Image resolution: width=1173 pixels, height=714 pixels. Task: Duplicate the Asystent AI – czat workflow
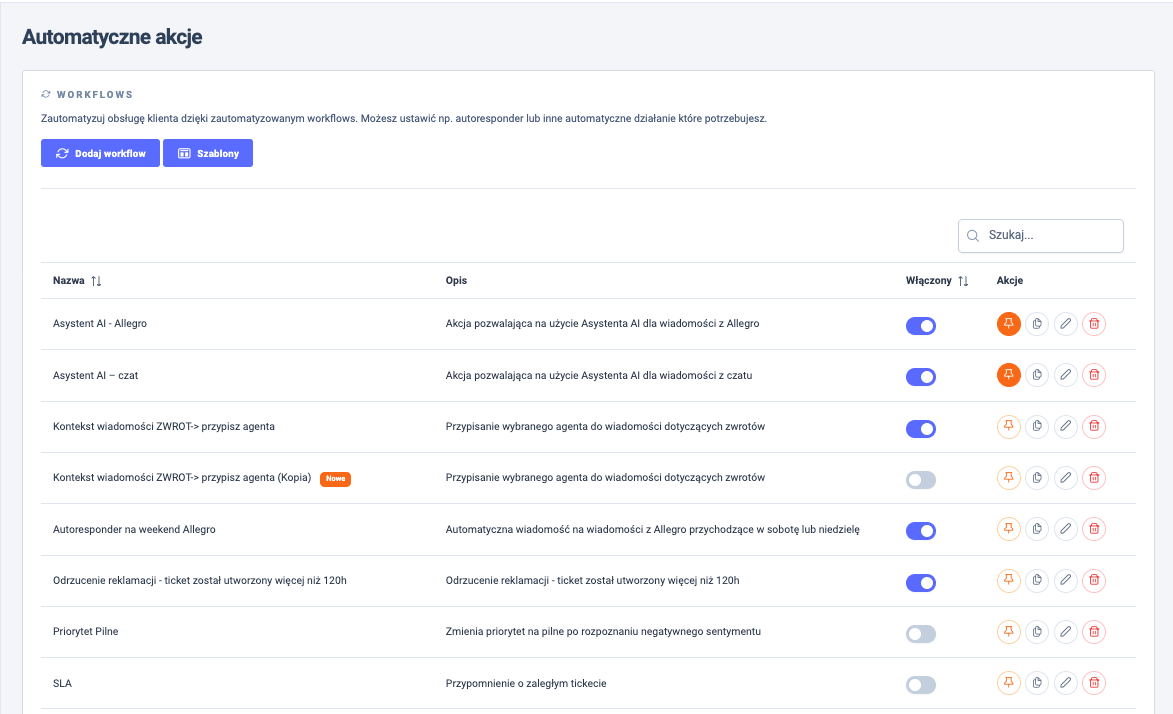pyautogui.click(x=1037, y=375)
